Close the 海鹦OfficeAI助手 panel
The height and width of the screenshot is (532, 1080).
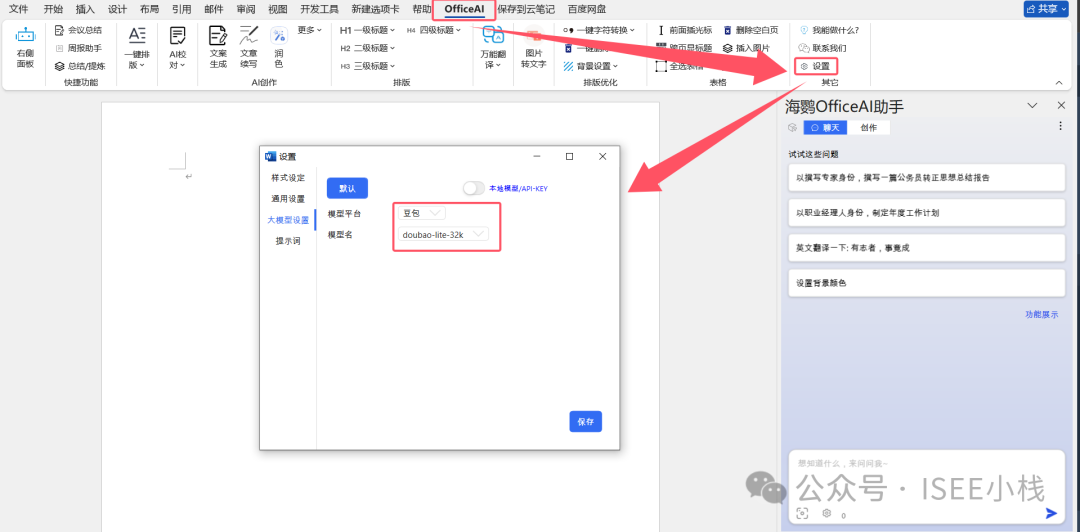coord(1061,105)
